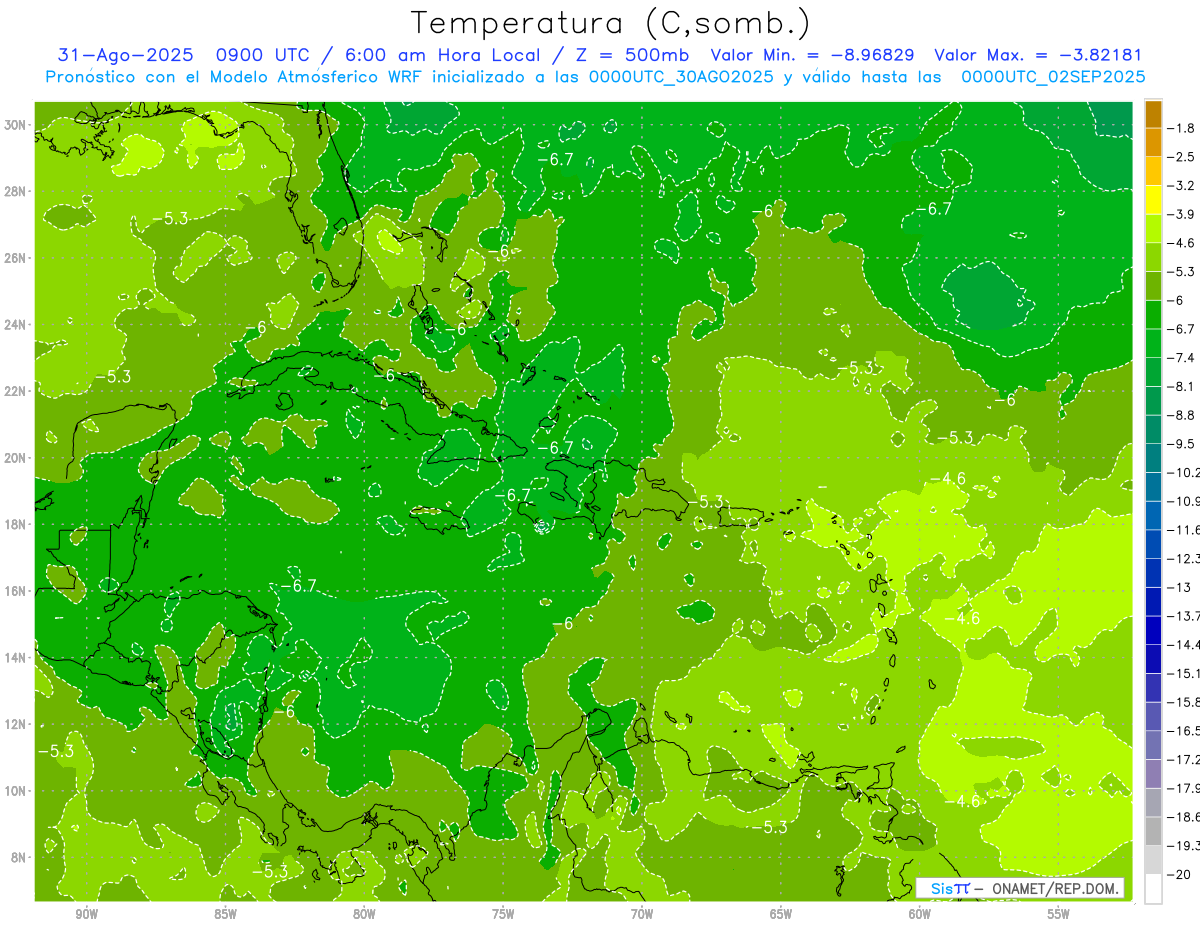Click the '-11.6' colorbar label
This screenshot has height=927, width=1200.
tap(1183, 530)
